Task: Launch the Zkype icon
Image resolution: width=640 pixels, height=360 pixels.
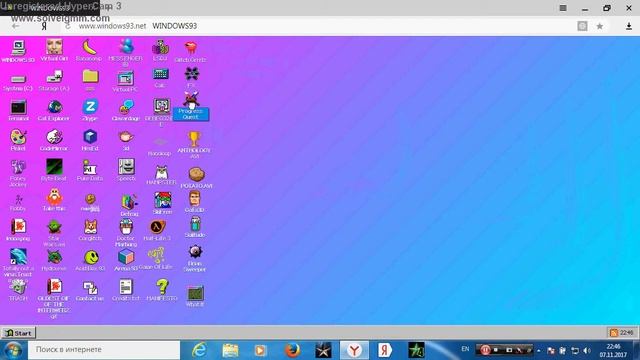Action: click(90, 107)
